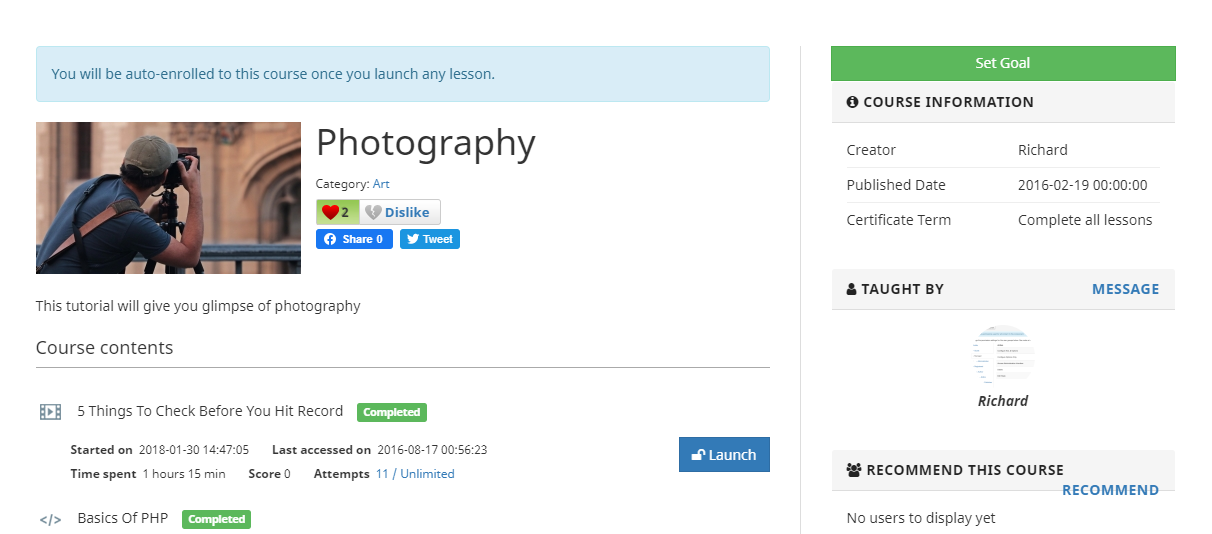Click the red heart like icon
The width and height of the screenshot is (1212, 534).
pyautogui.click(x=330, y=212)
